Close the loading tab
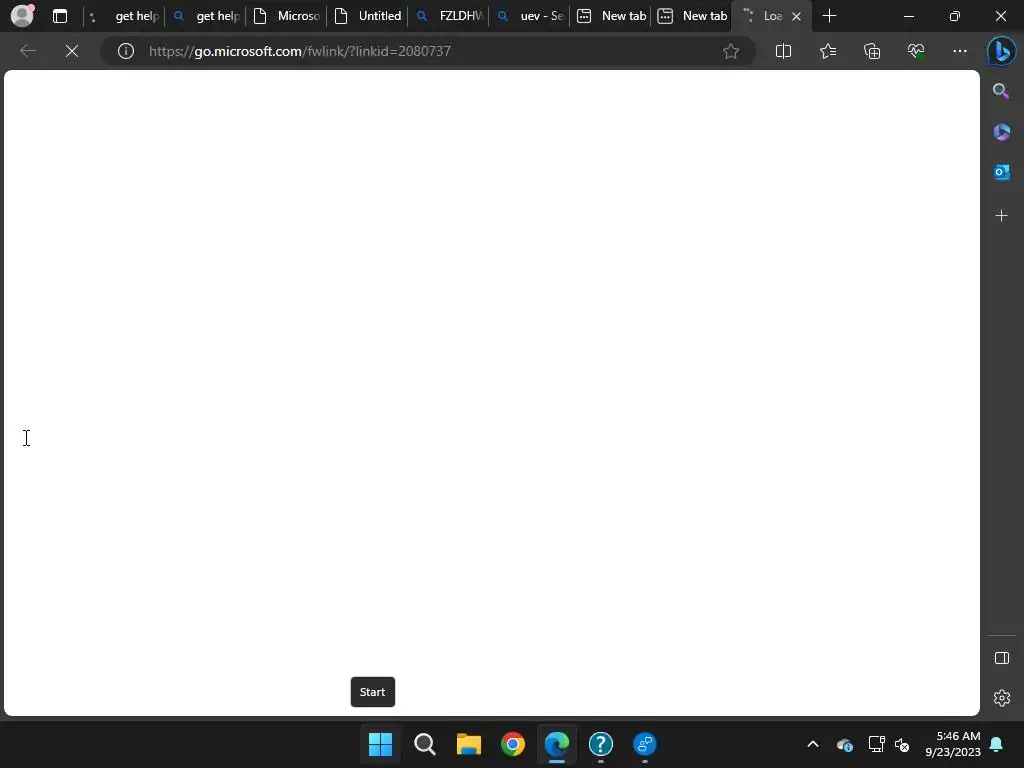This screenshot has width=1024, height=768. (x=796, y=16)
